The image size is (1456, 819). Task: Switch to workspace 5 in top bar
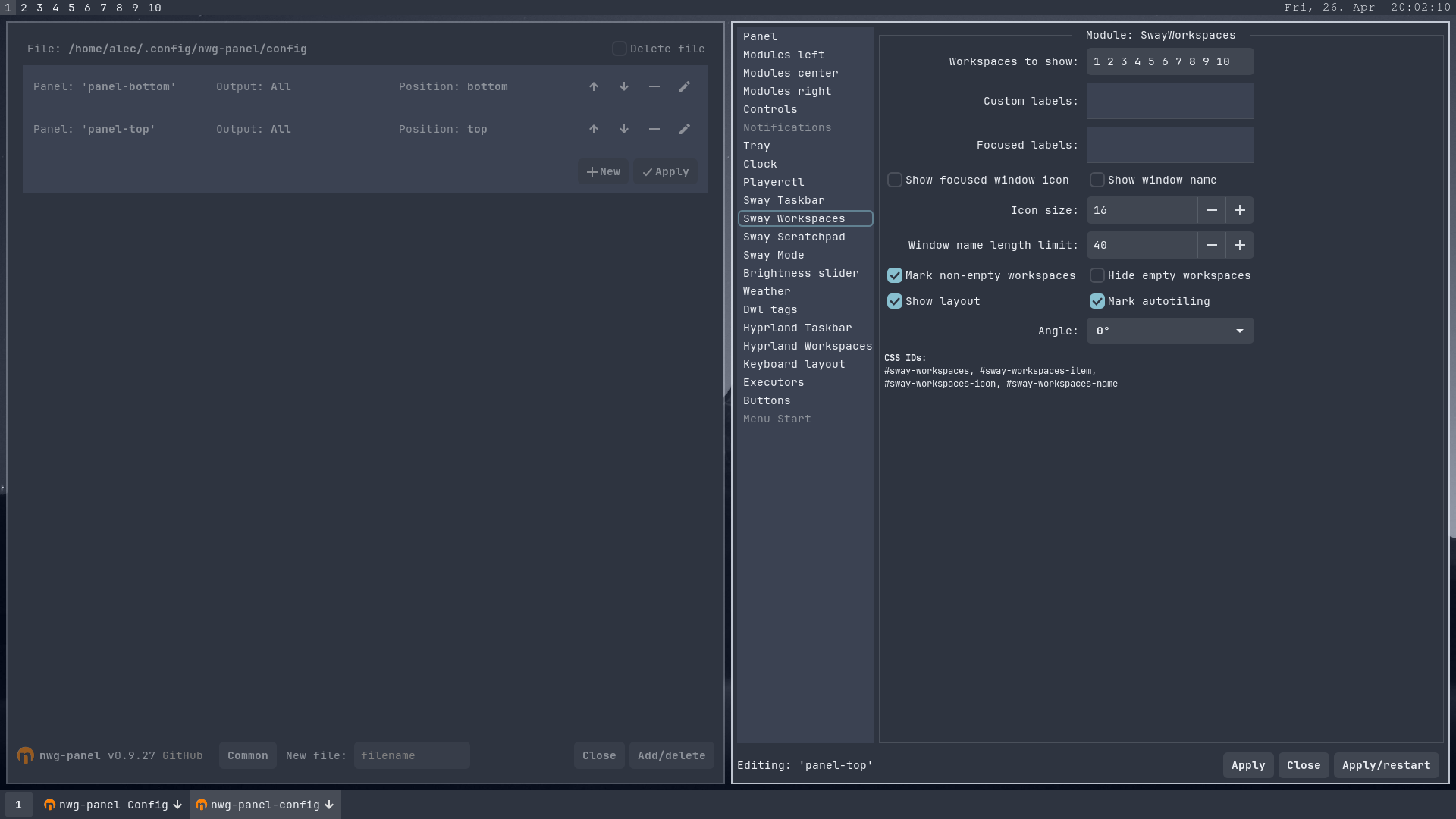[x=71, y=8]
